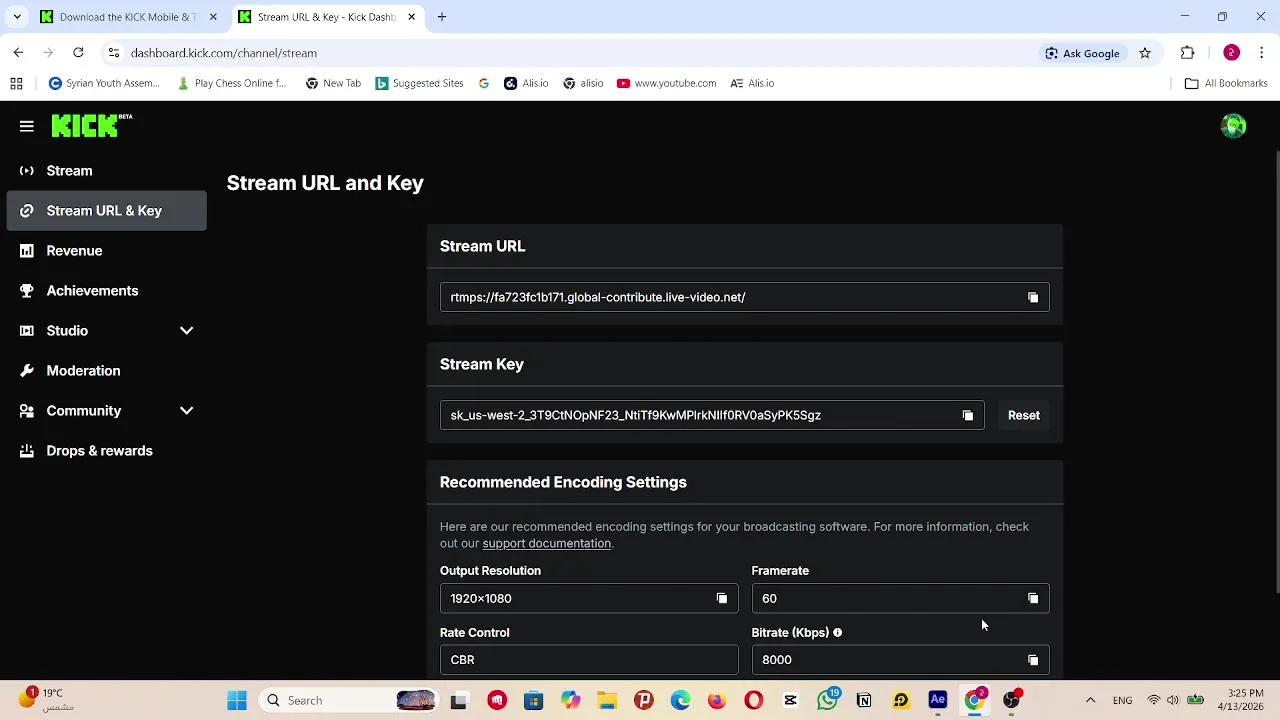
Task: Open the user avatar menu
Action: [x=1233, y=126]
